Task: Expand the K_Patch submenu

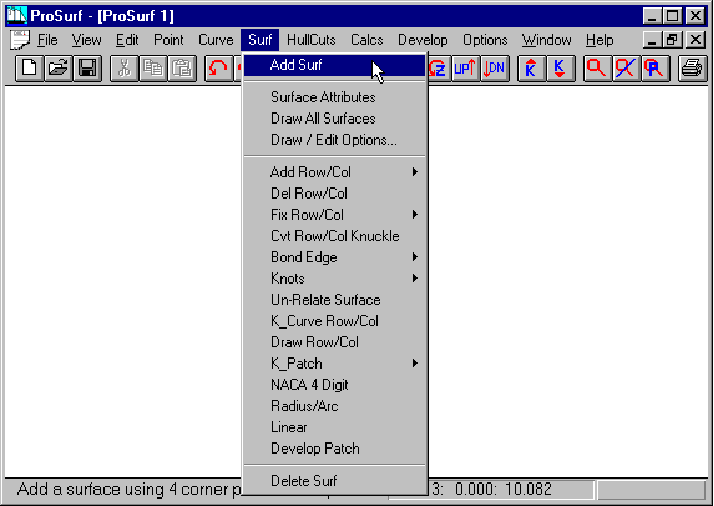Action: (x=335, y=363)
